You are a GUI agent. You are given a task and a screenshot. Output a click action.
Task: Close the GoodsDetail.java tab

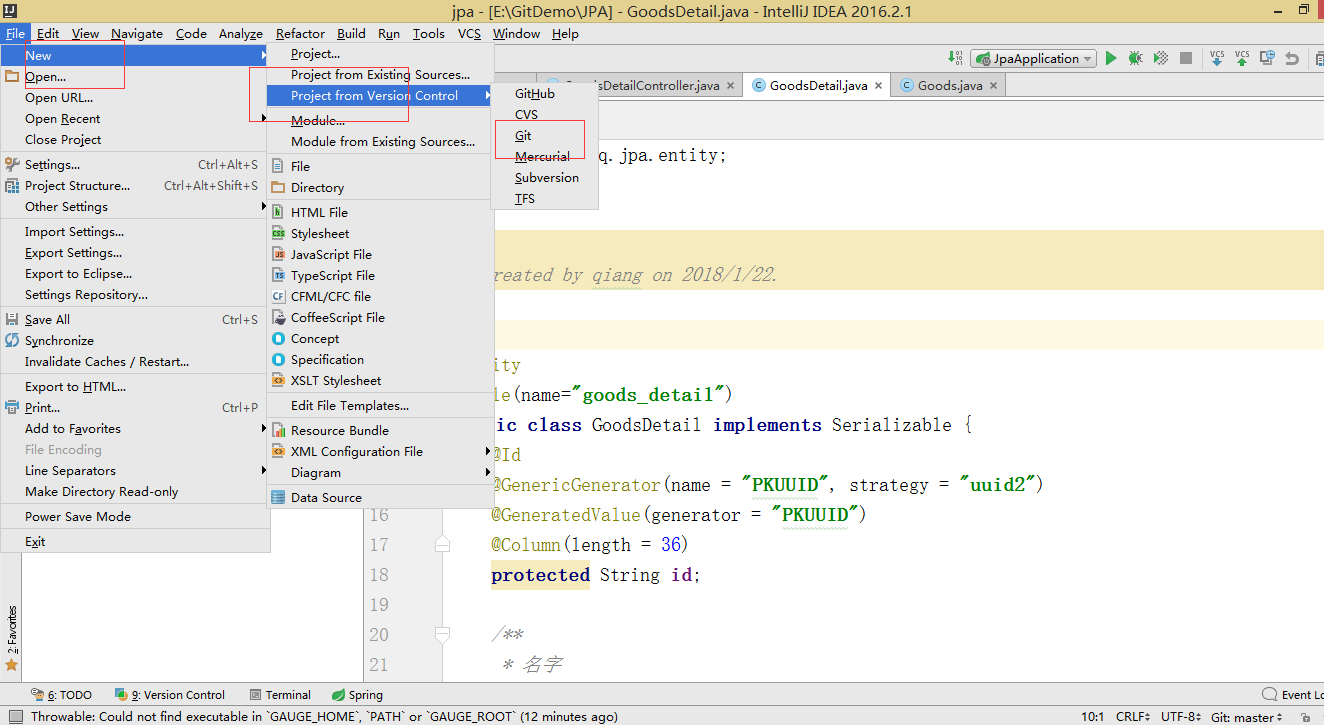880,86
